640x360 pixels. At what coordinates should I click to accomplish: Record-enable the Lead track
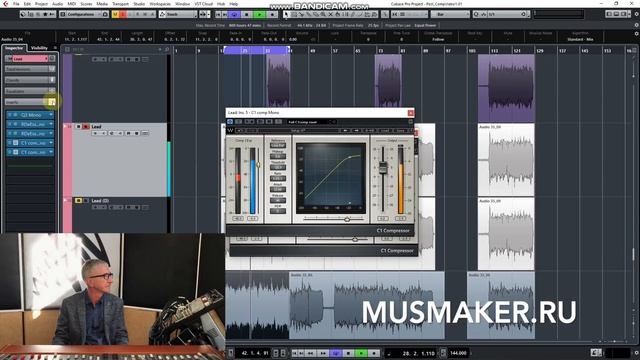(x=95, y=133)
